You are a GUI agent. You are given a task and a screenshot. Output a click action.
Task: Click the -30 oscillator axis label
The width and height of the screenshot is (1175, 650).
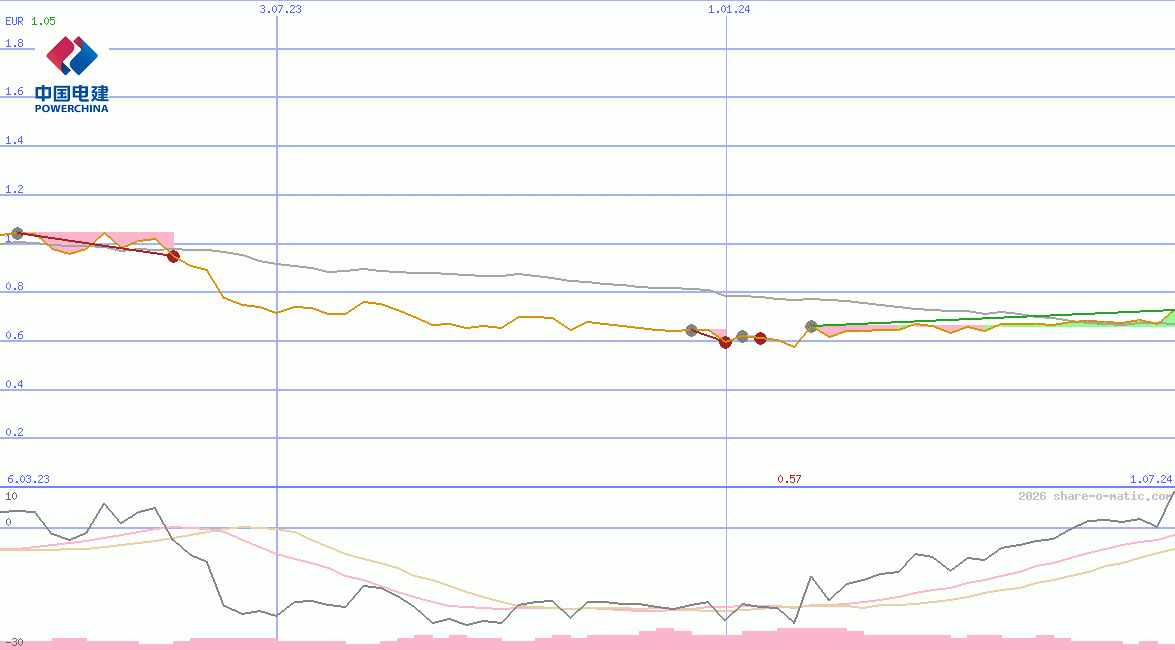[x=14, y=642]
